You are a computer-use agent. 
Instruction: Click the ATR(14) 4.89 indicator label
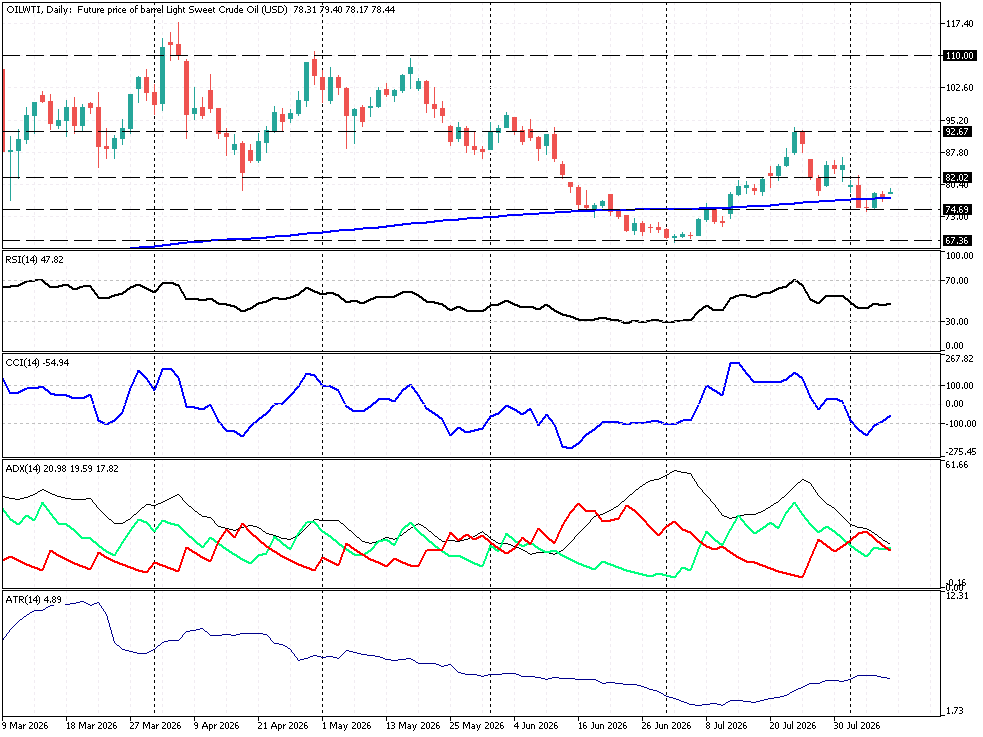[34, 600]
